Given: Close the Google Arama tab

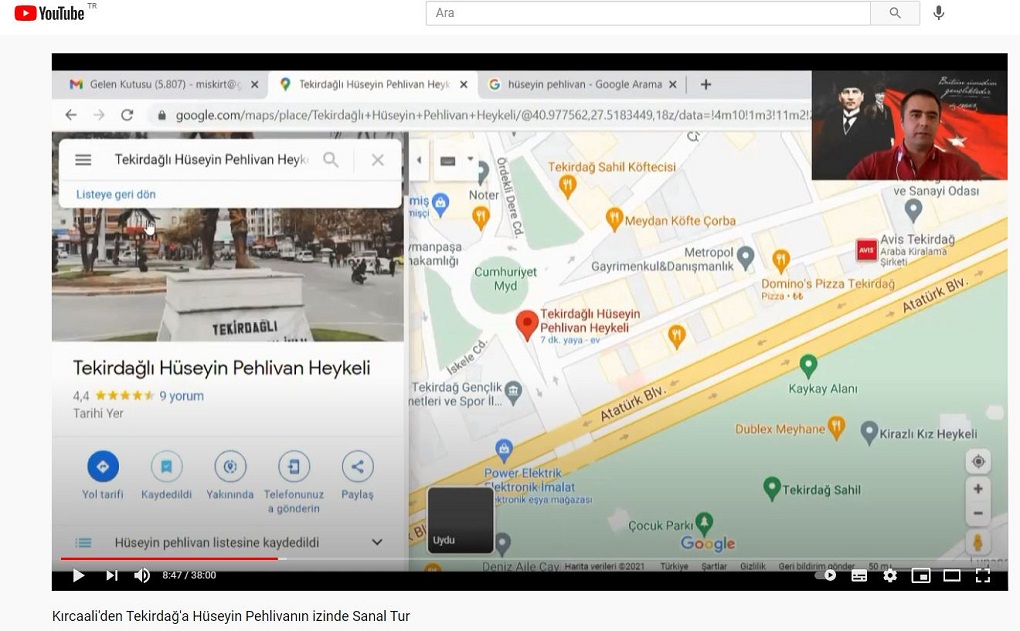Looking at the screenshot, I should point(673,85).
